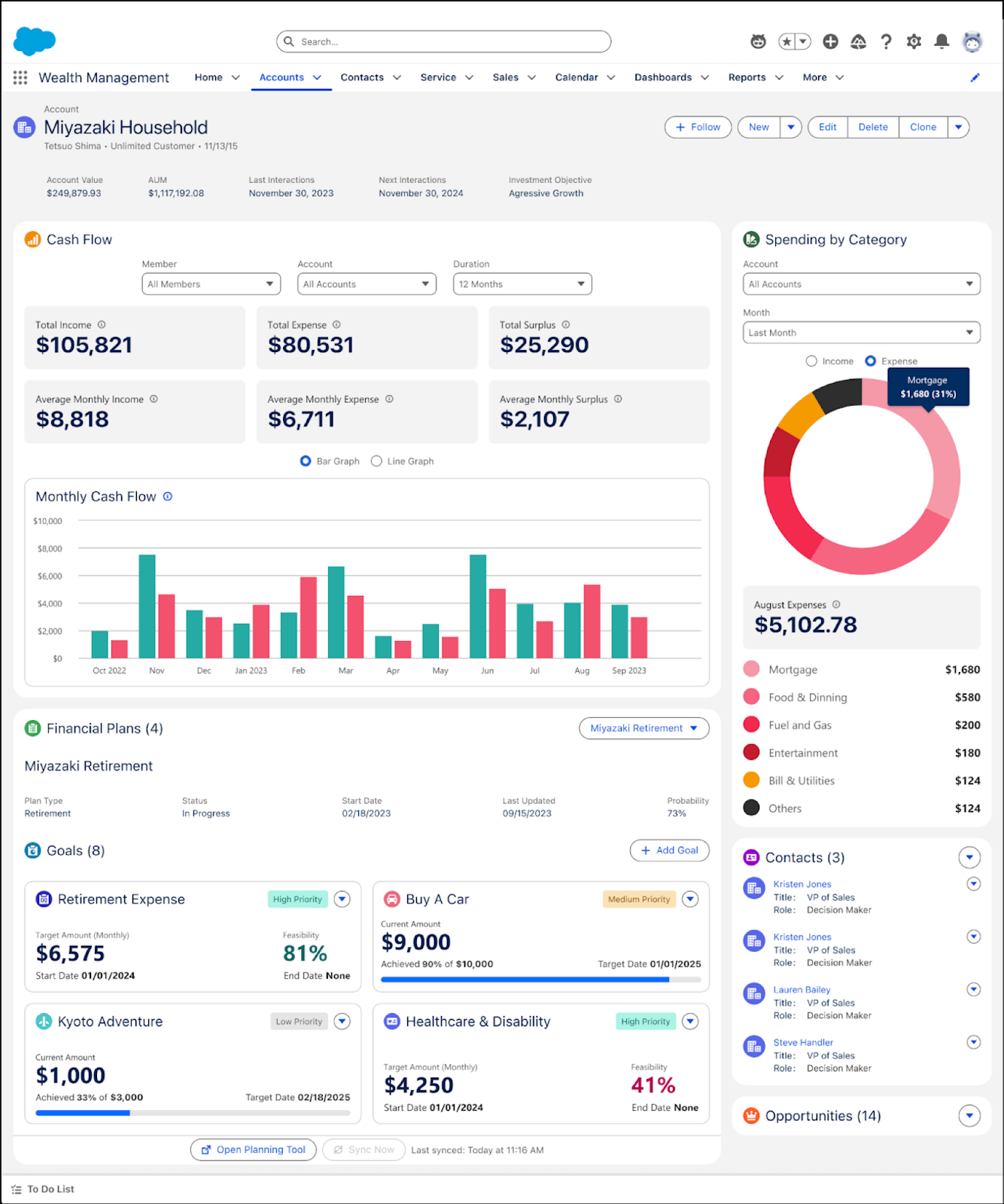Open the user profile avatar
1004x1204 pixels.
click(x=972, y=41)
